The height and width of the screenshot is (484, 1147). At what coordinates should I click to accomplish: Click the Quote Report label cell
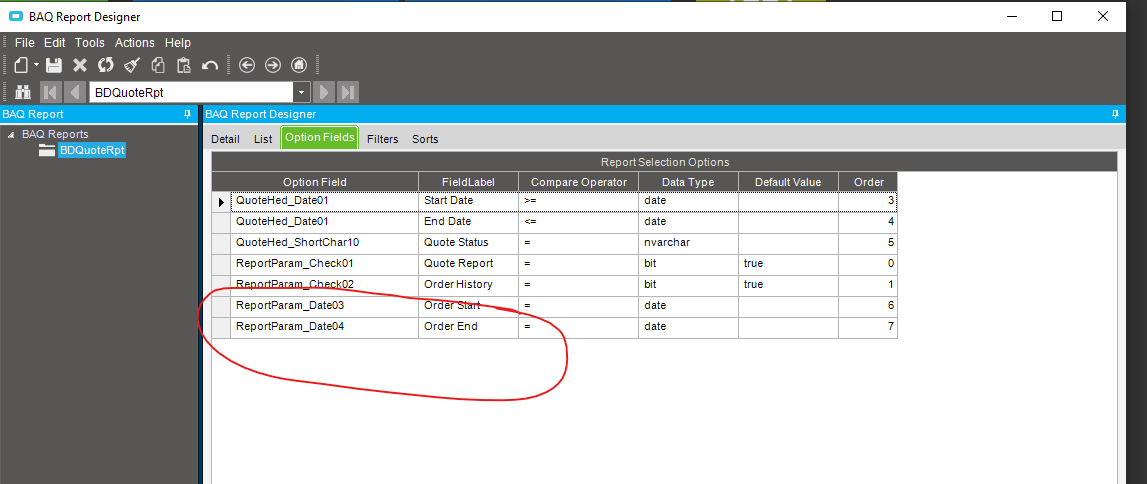(x=468, y=263)
